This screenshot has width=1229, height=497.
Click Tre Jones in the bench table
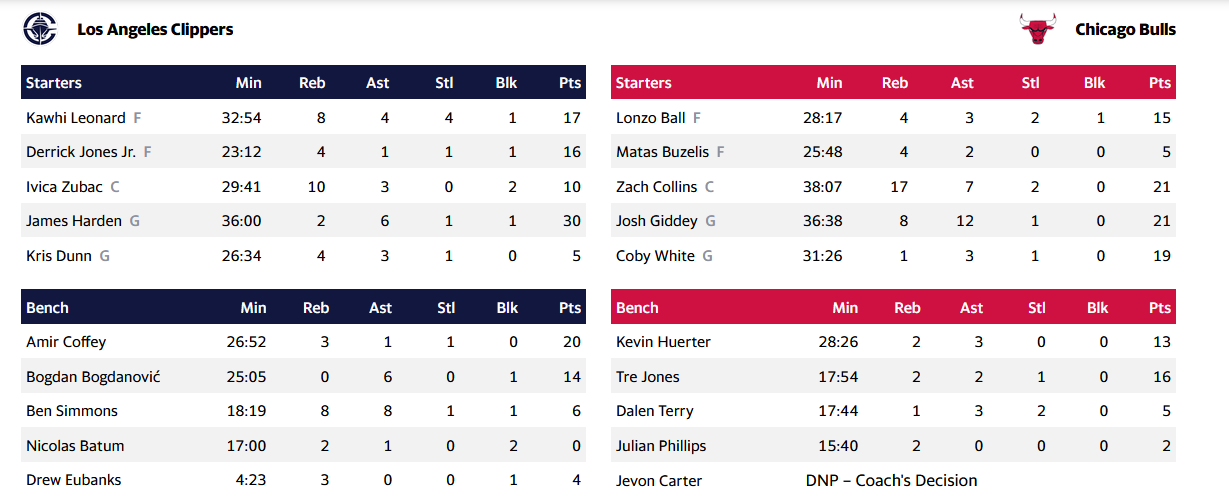[648, 377]
